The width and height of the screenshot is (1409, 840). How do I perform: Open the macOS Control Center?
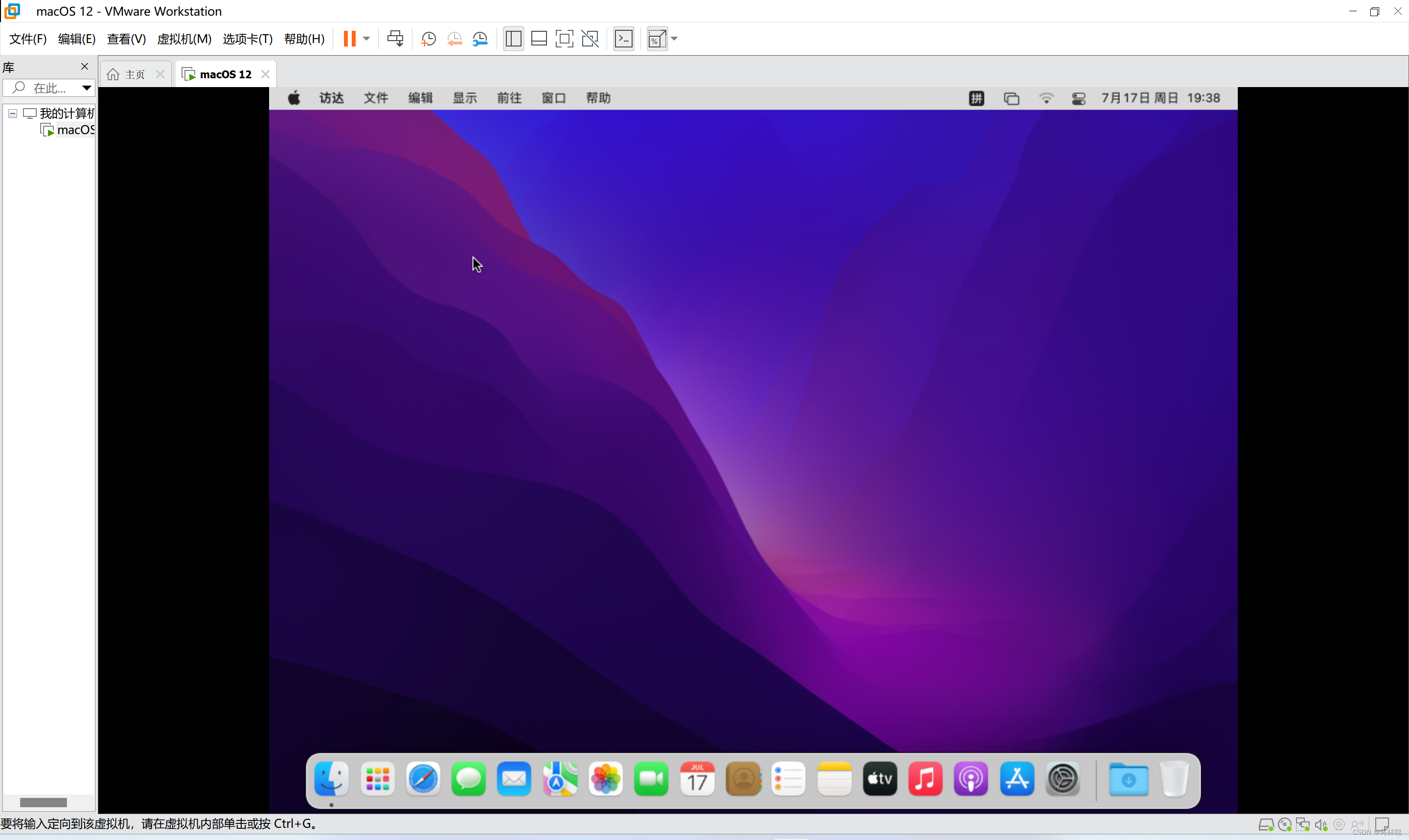coord(1079,98)
